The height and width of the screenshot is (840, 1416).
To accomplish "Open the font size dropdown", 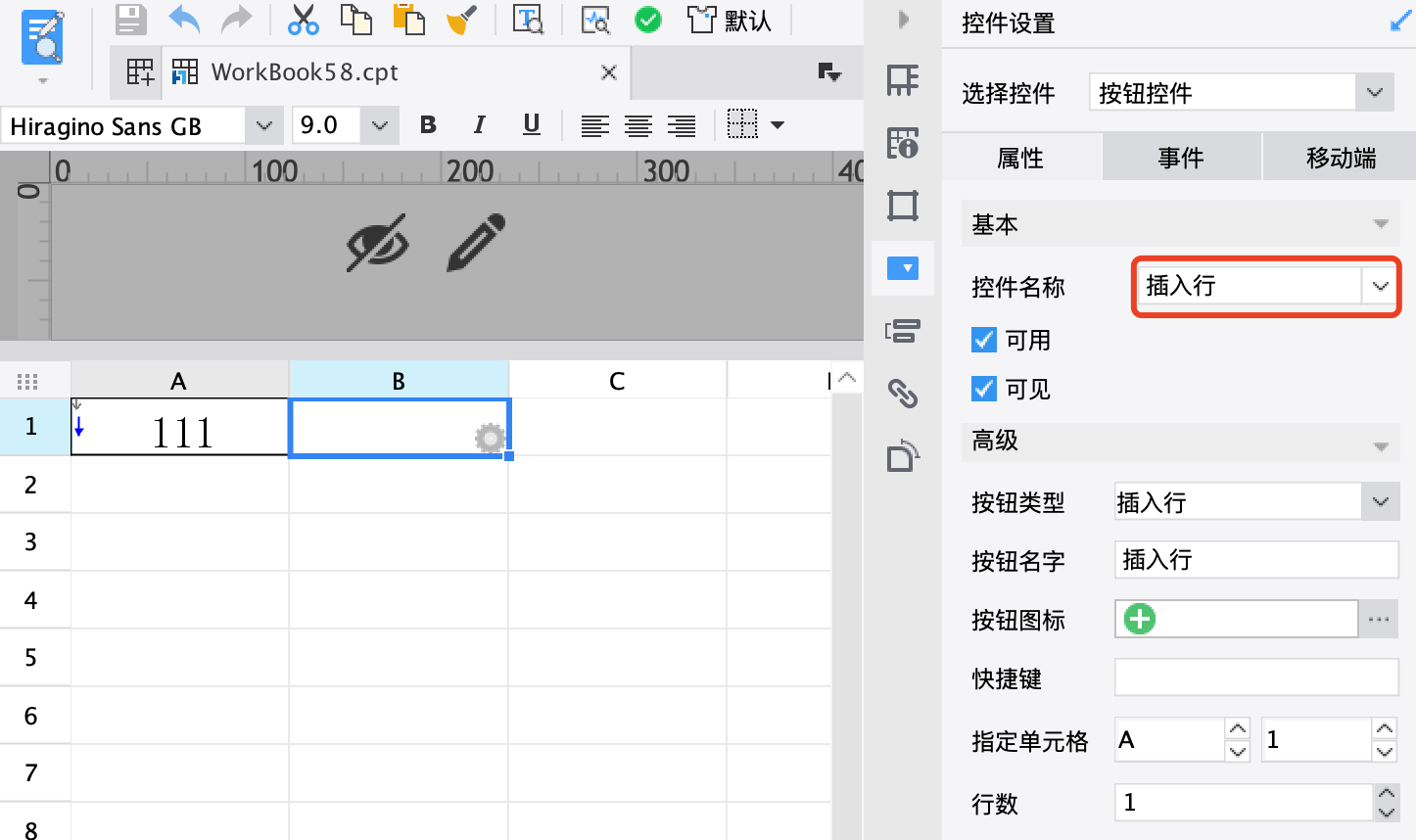I will [380, 125].
